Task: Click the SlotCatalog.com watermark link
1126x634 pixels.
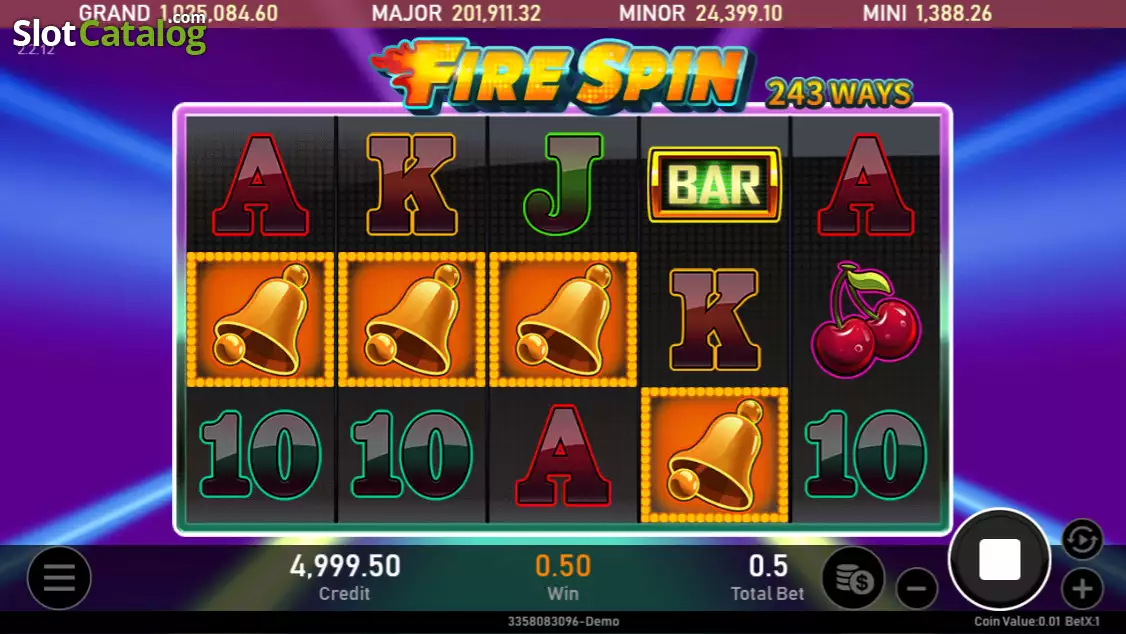Action: [x=109, y=32]
